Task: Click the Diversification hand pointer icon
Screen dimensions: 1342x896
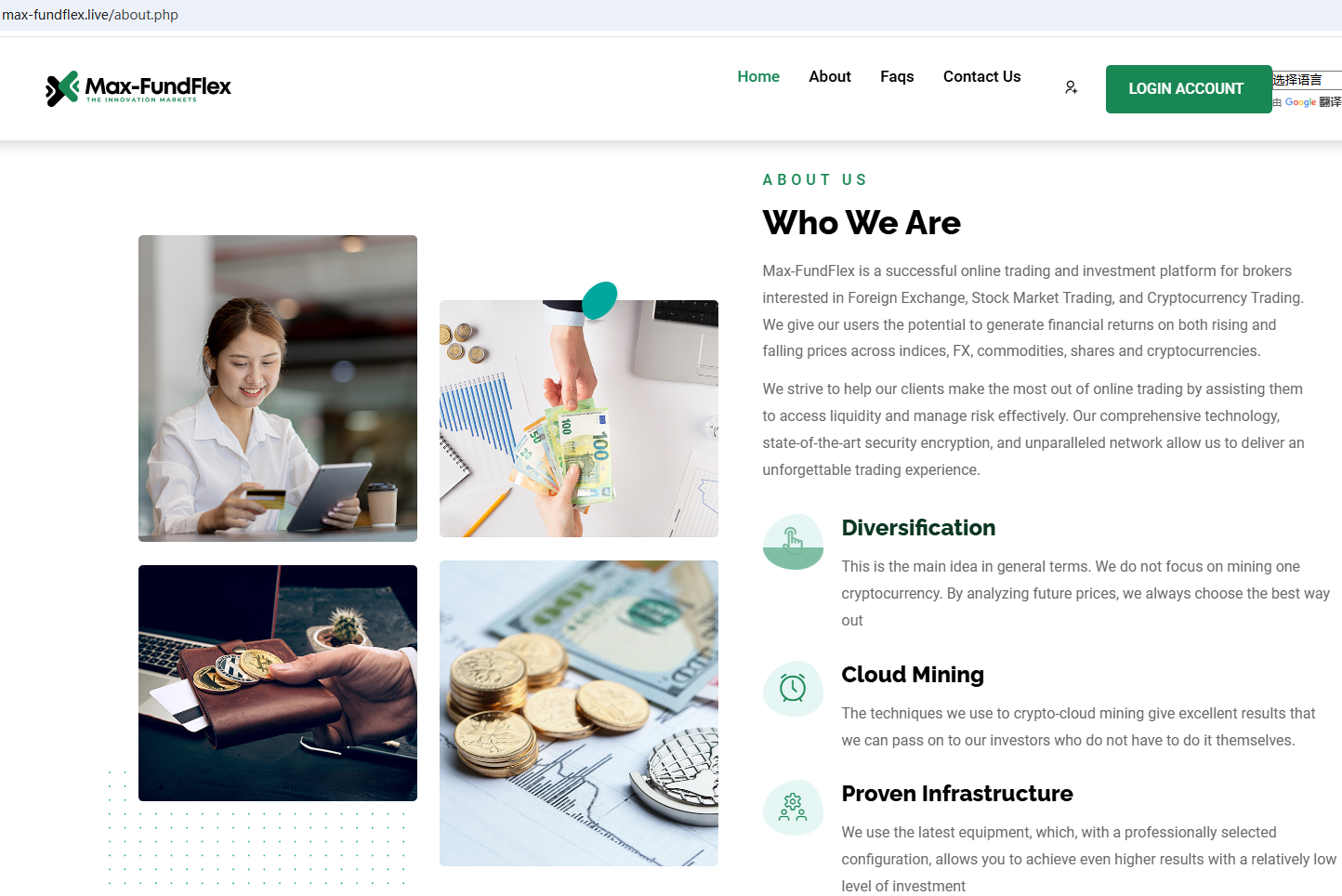Action: (793, 542)
